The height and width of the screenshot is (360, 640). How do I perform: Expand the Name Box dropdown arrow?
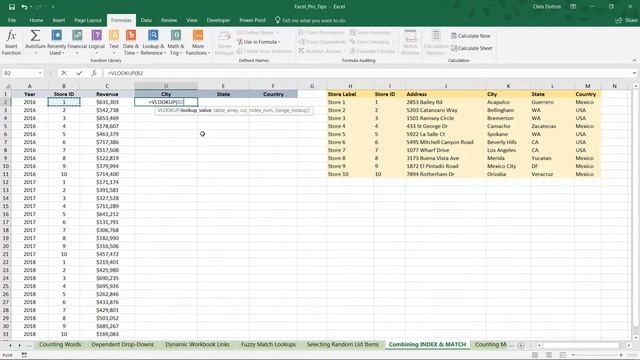coord(40,73)
